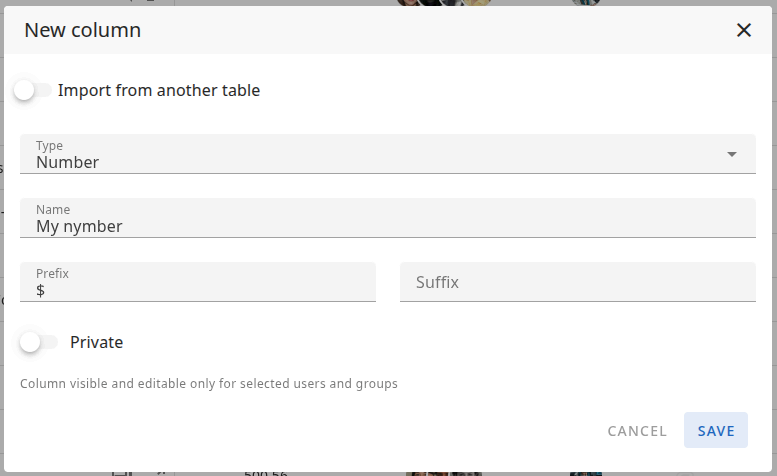Click the "$" prefix value
The height and width of the screenshot is (476, 777).
[41, 290]
